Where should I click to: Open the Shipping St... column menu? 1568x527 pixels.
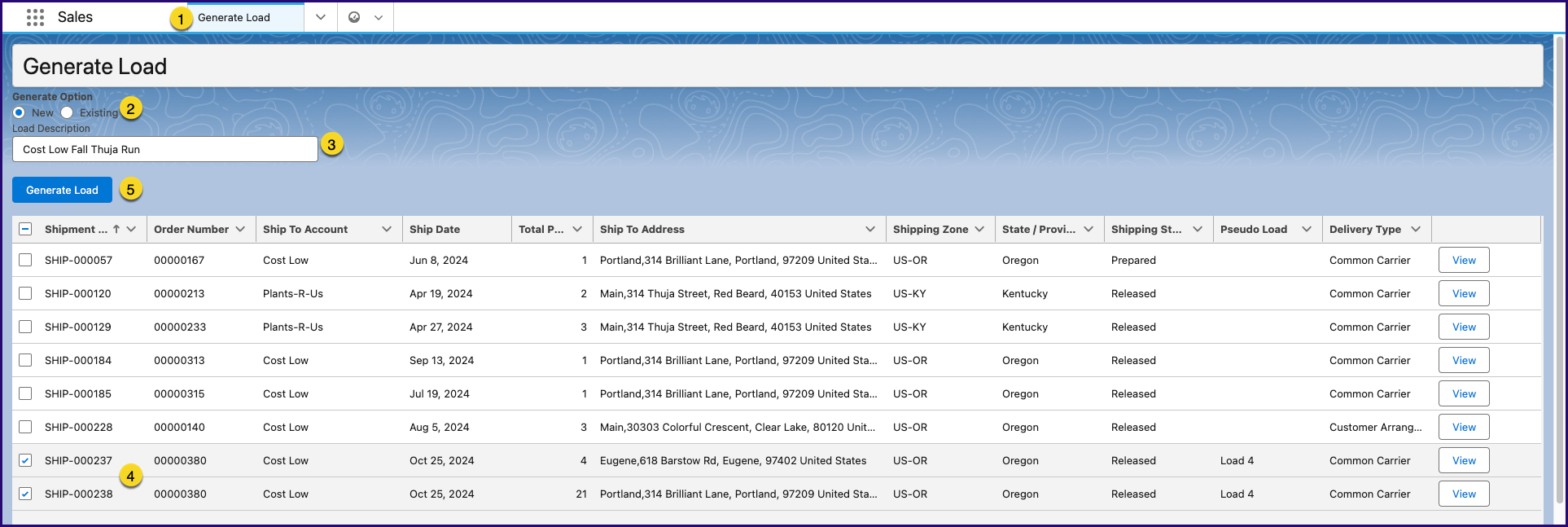[x=1198, y=230]
